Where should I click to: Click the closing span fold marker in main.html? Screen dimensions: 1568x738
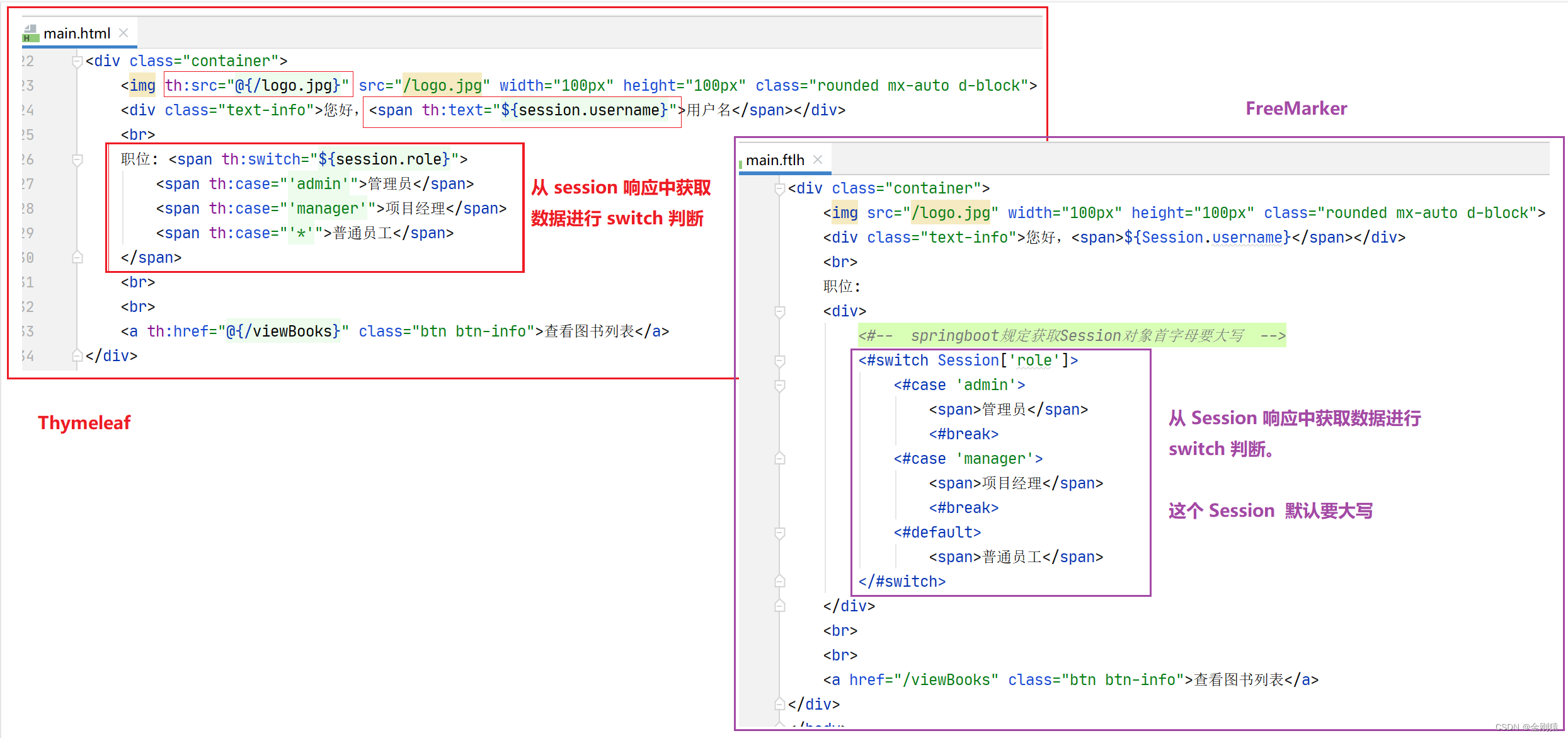[x=77, y=257]
